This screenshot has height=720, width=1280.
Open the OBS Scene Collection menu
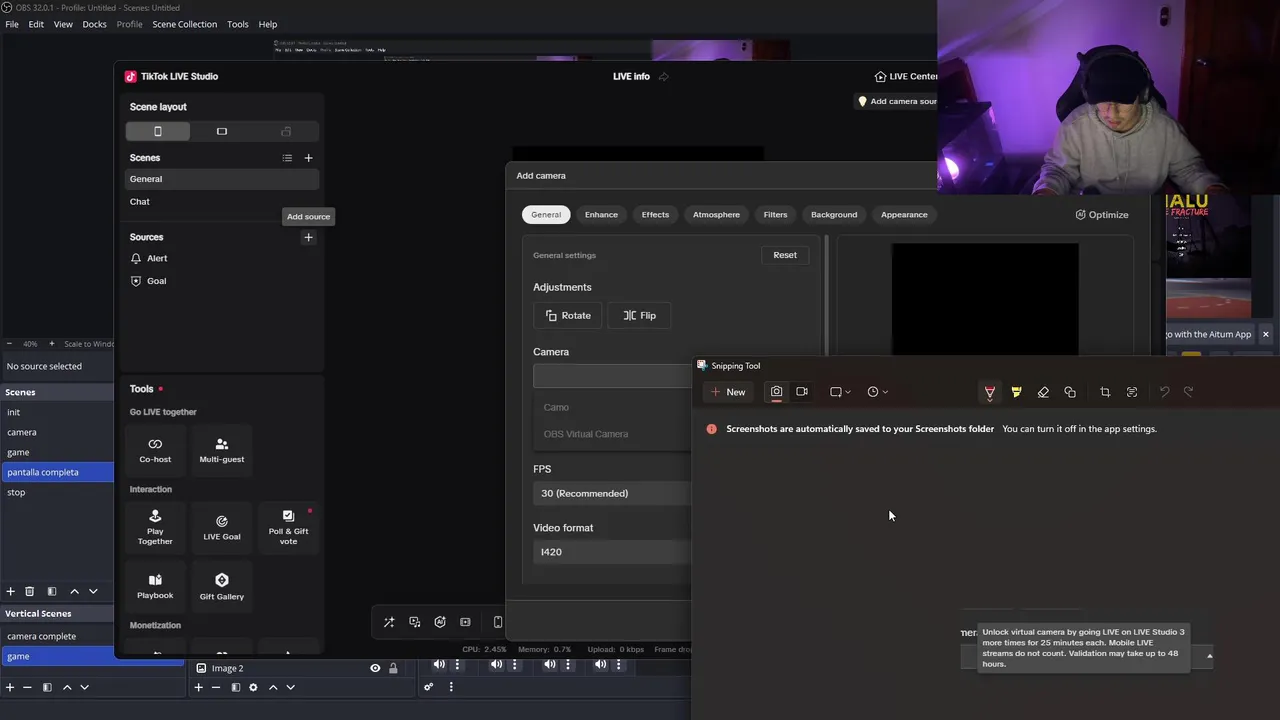pos(184,24)
